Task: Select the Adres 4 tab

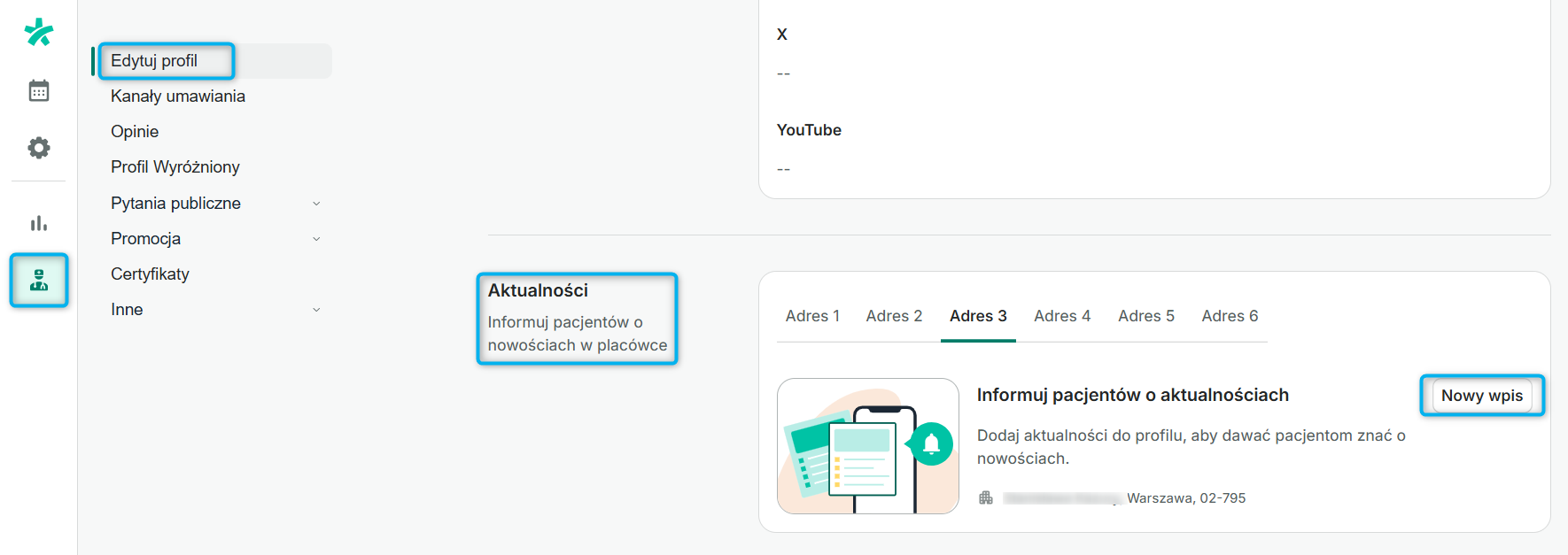Action: 1062,316
